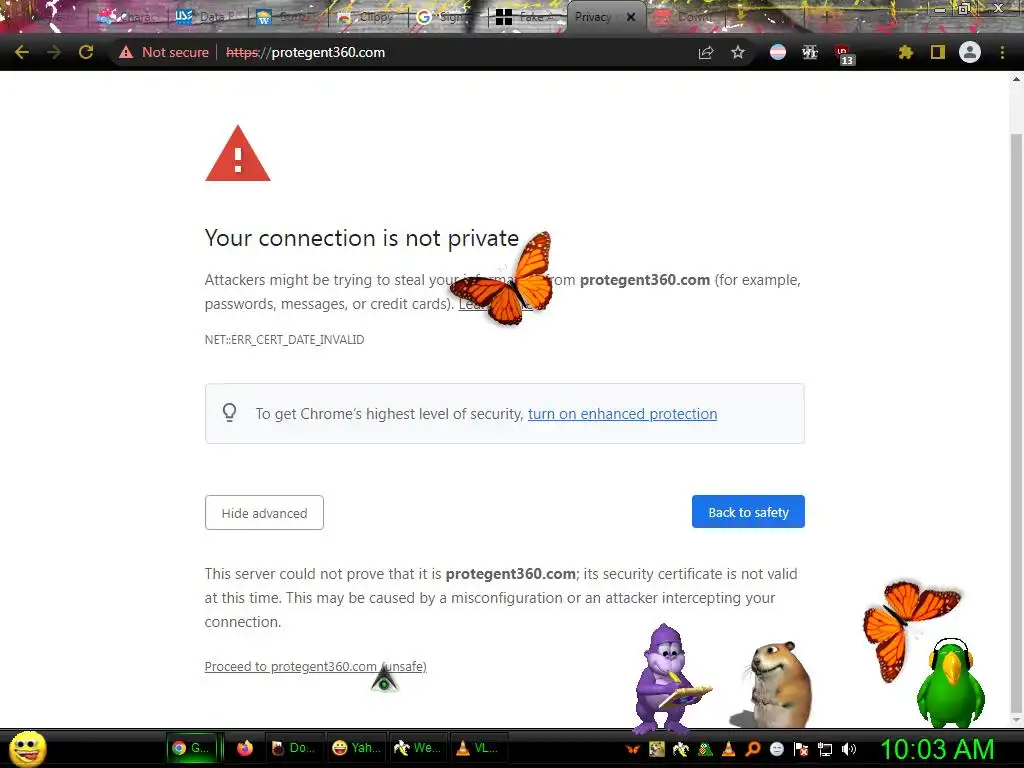Open the Wikiwand style extension icon

coord(810,52)
